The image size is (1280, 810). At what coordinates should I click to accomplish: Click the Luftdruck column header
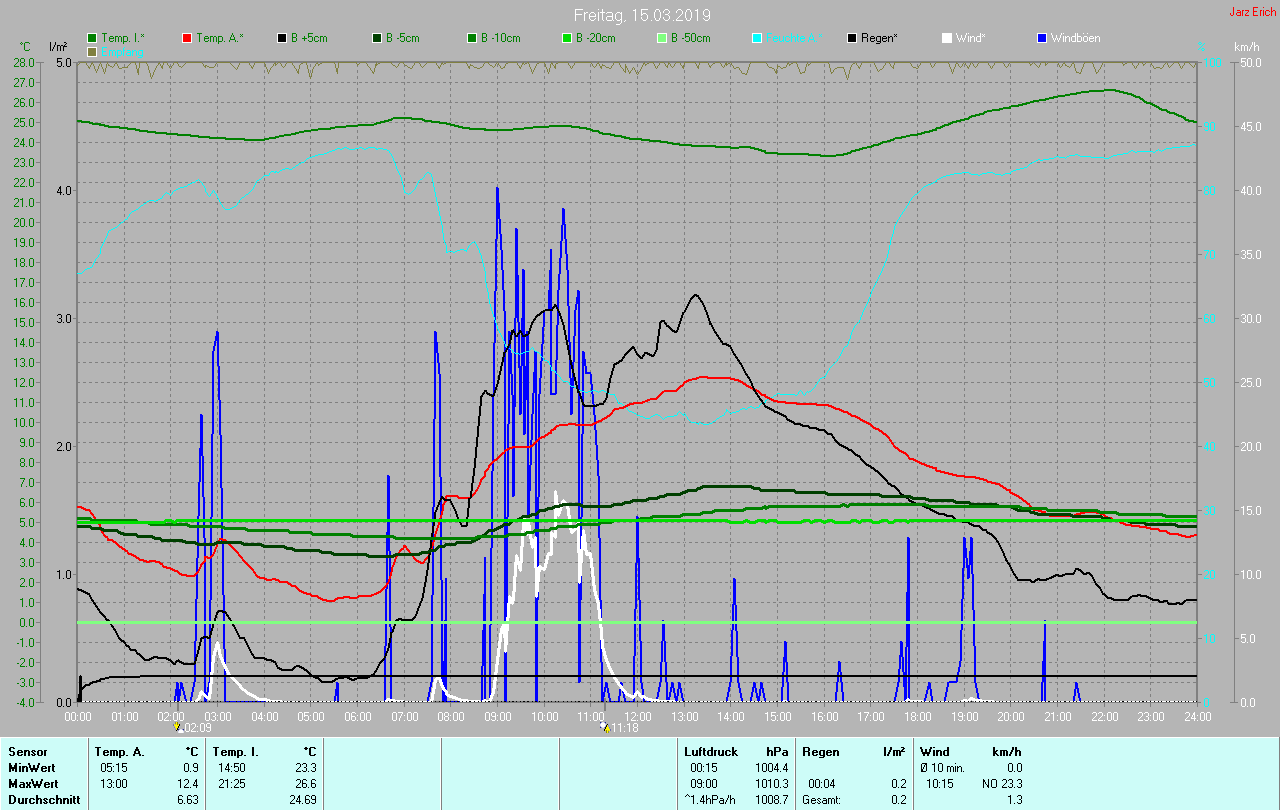[x=710, y=751]
